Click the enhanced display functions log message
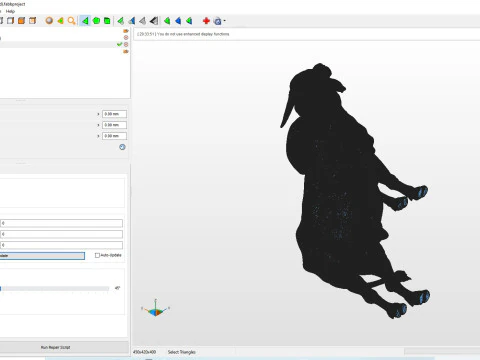Viewport: 480px width, 360px height. [183, 34]
